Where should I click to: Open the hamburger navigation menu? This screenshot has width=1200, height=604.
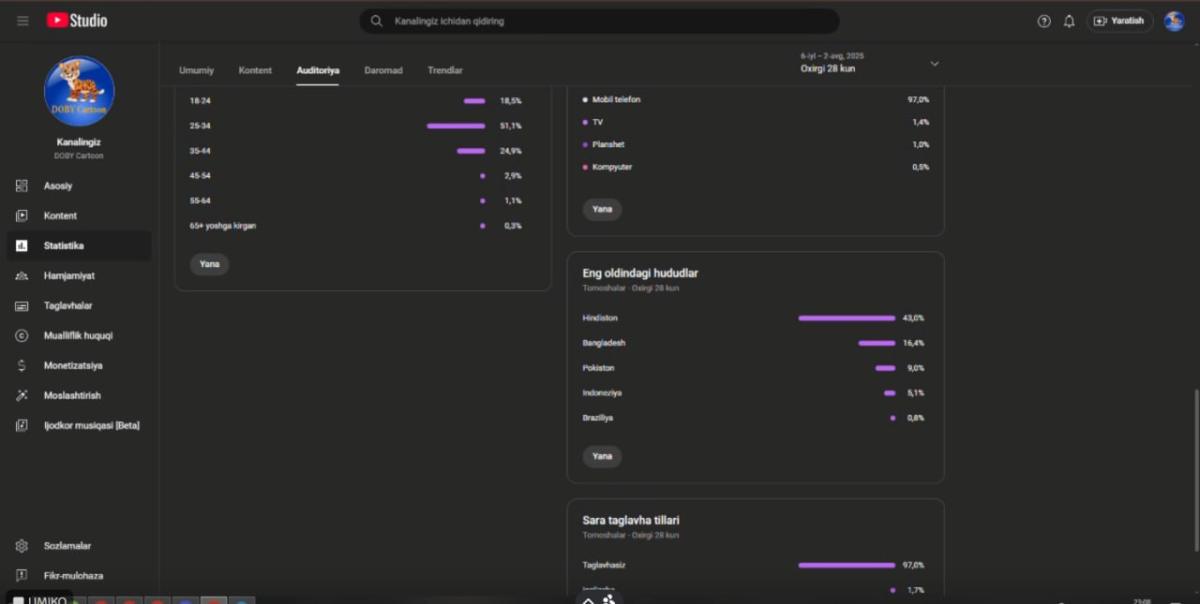[x=23, y=21]
